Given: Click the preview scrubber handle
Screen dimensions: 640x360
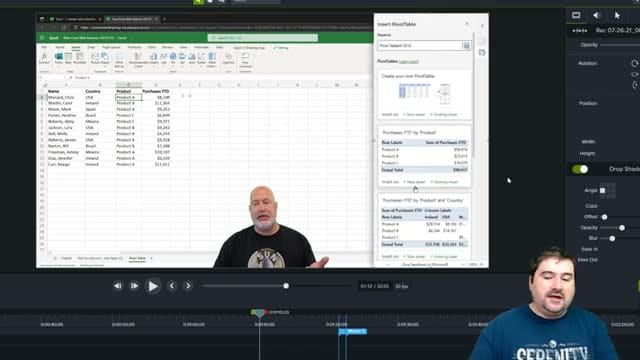Looking at the screenshot, I should coord(286,286).
